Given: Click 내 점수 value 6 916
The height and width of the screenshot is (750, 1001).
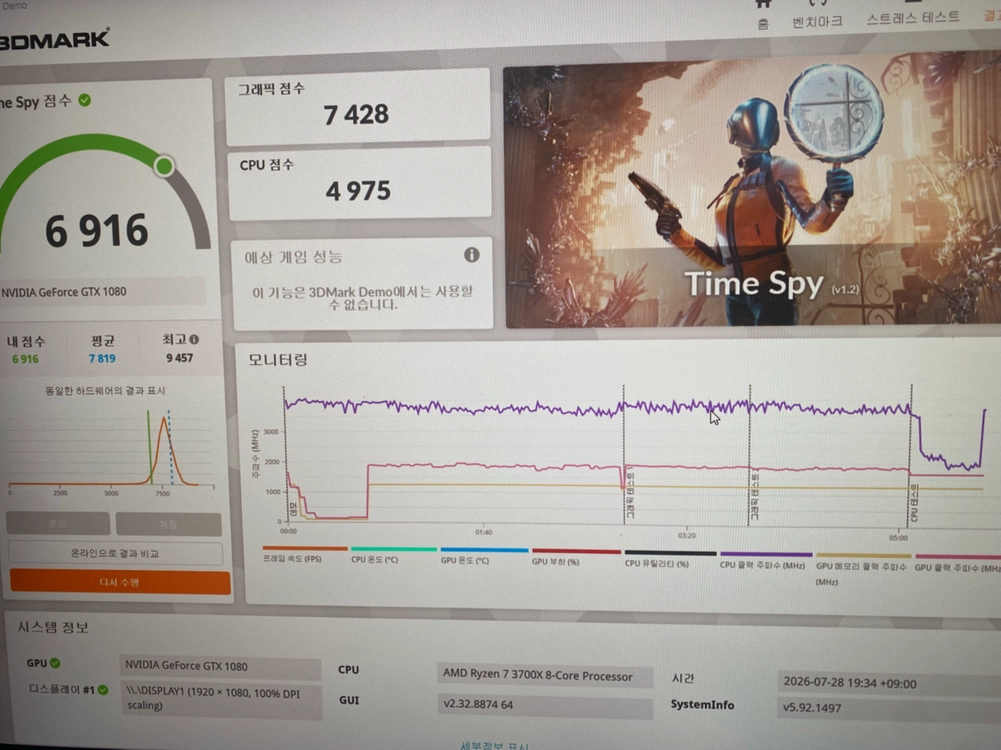Looking at the screenshot, I should [x=26, y=359].
